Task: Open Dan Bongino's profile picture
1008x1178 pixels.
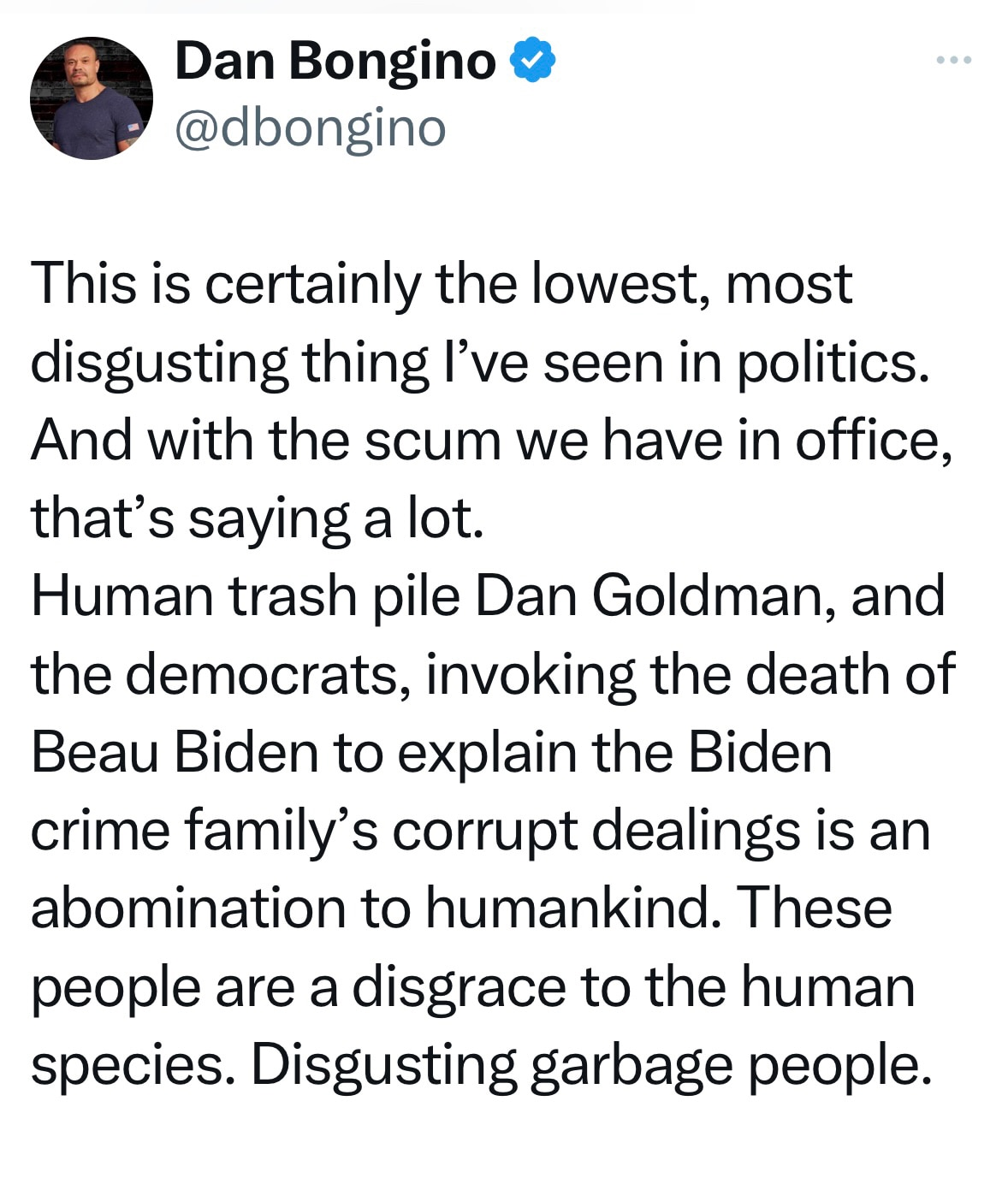Action: [92, 98]
